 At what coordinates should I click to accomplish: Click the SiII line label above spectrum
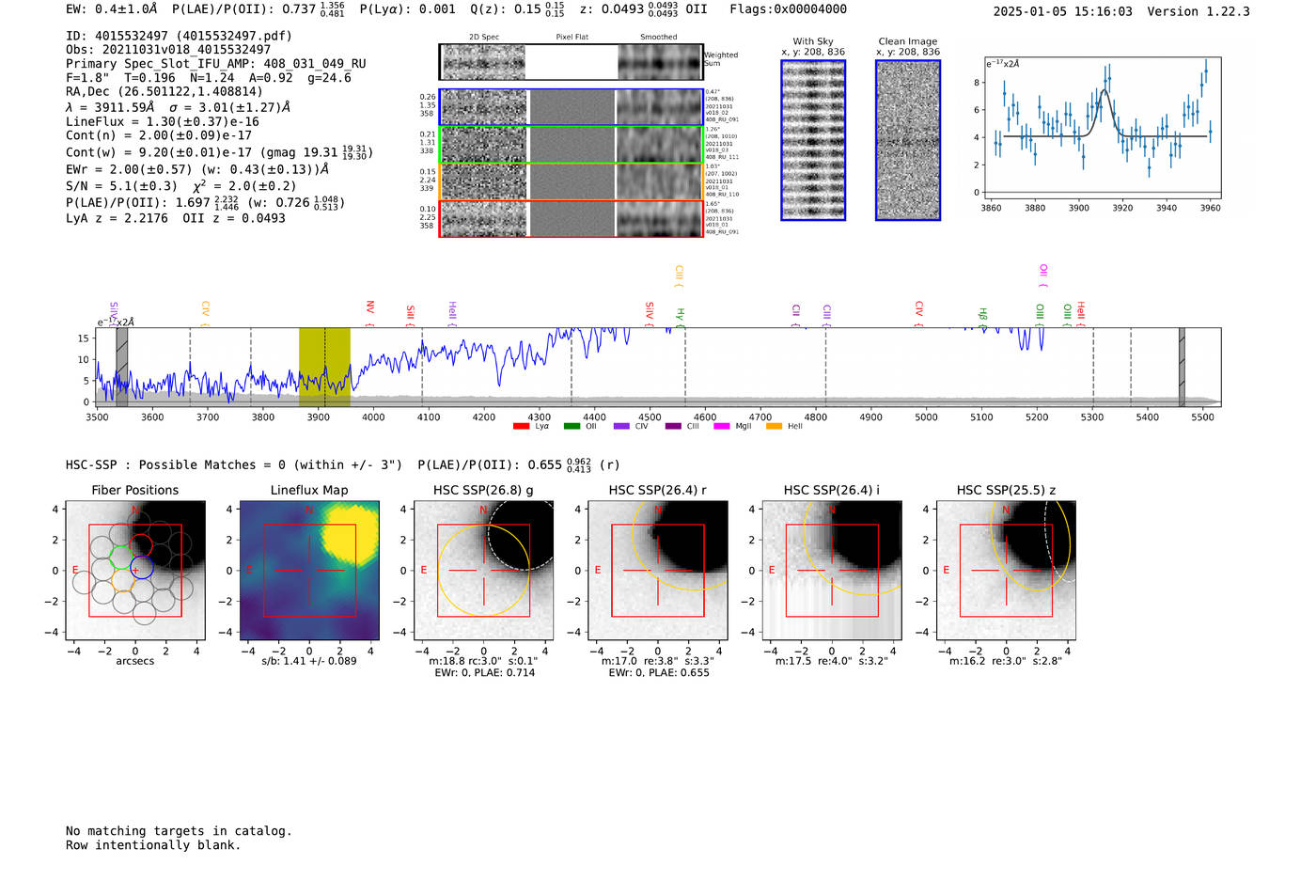coord(411,316)
